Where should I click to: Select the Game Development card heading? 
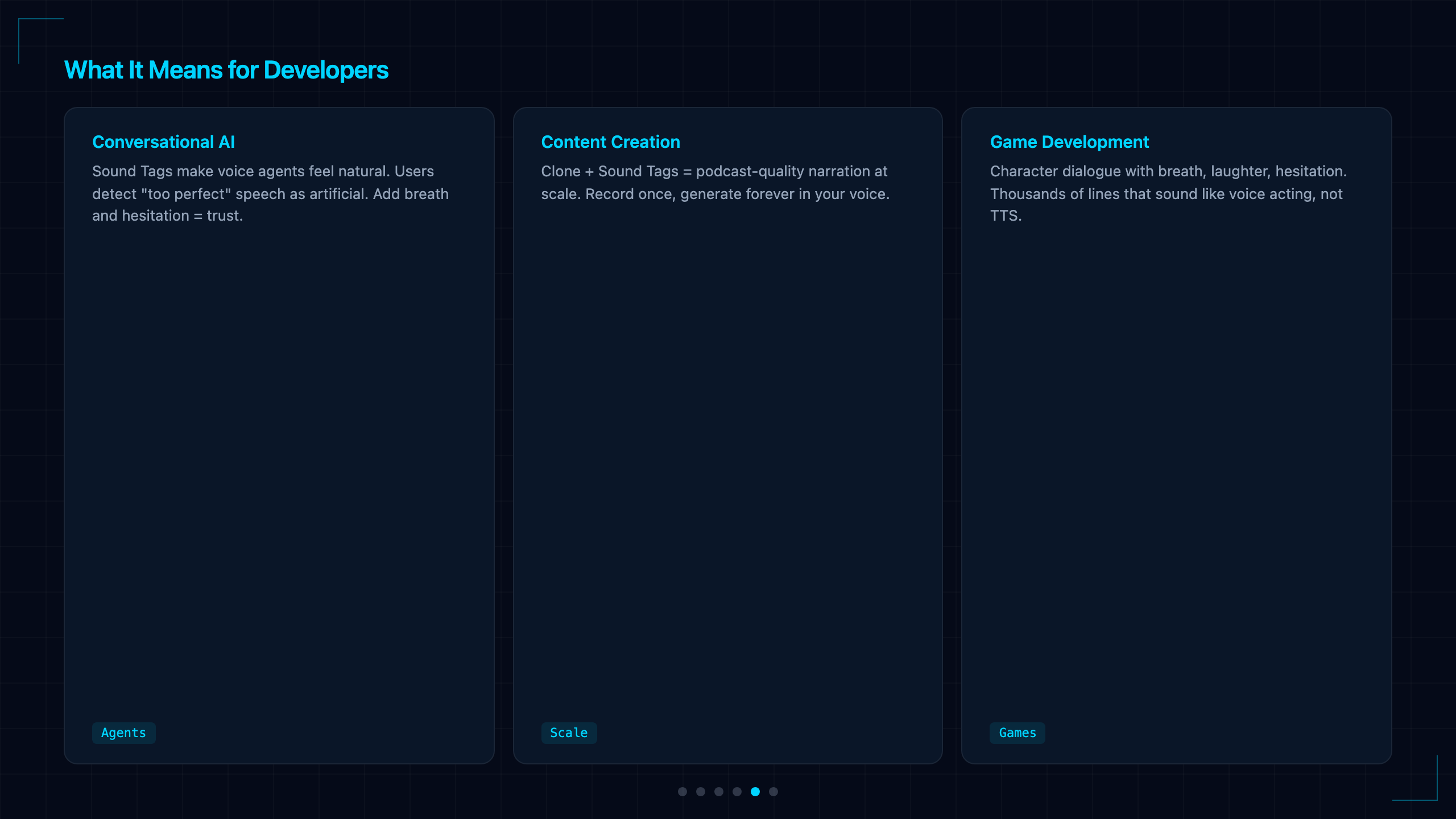1069,142
